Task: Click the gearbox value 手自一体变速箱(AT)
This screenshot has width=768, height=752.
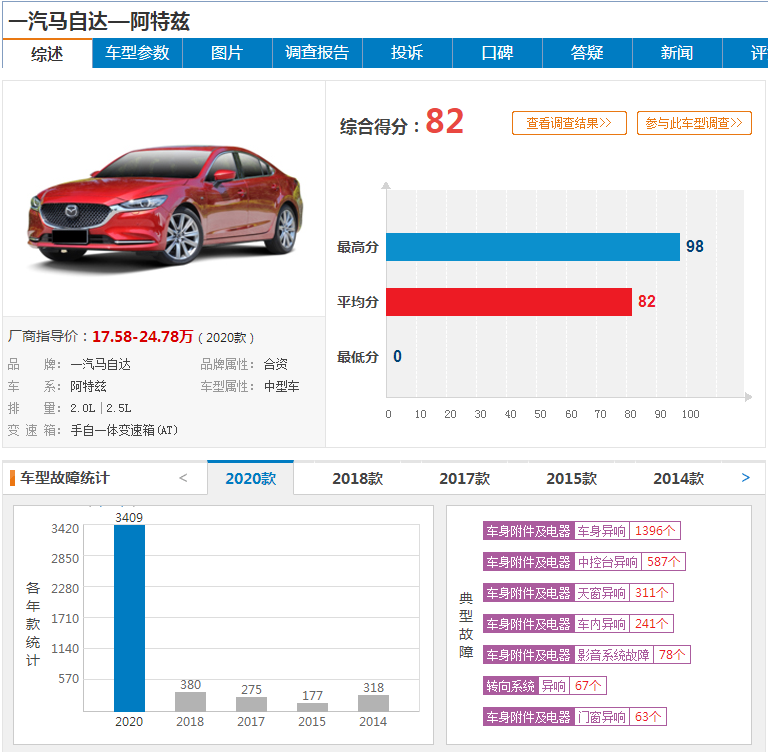Action: click(x=124, y=430)
